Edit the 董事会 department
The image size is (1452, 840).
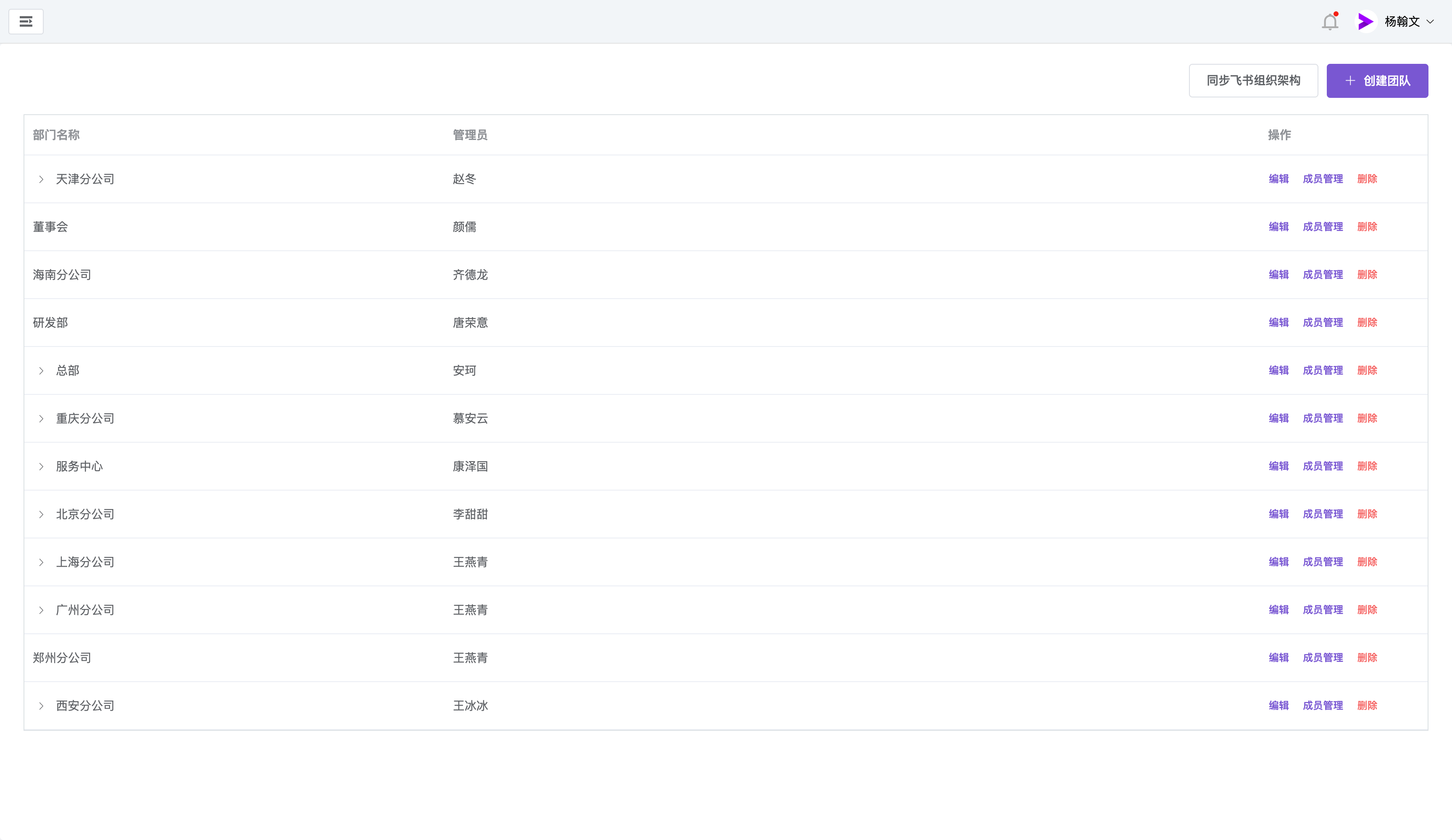1278,226
